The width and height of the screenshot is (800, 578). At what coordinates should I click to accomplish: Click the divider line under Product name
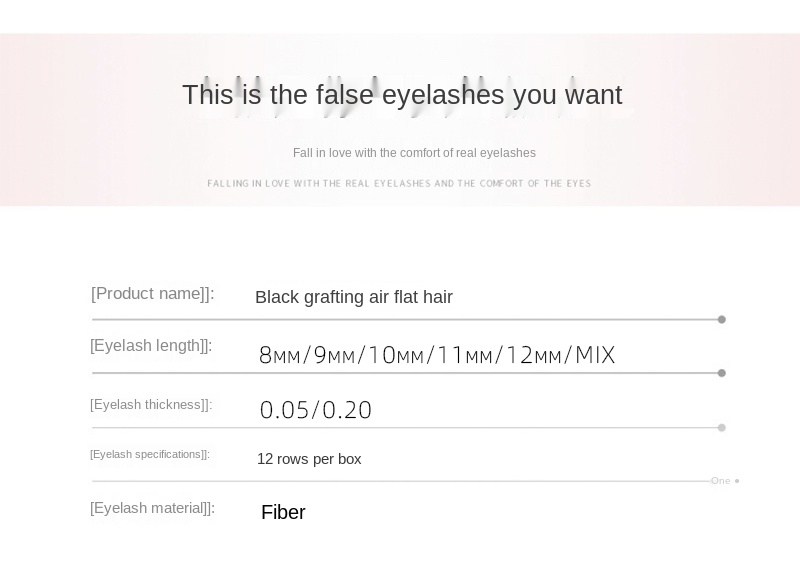pos(405,319)
